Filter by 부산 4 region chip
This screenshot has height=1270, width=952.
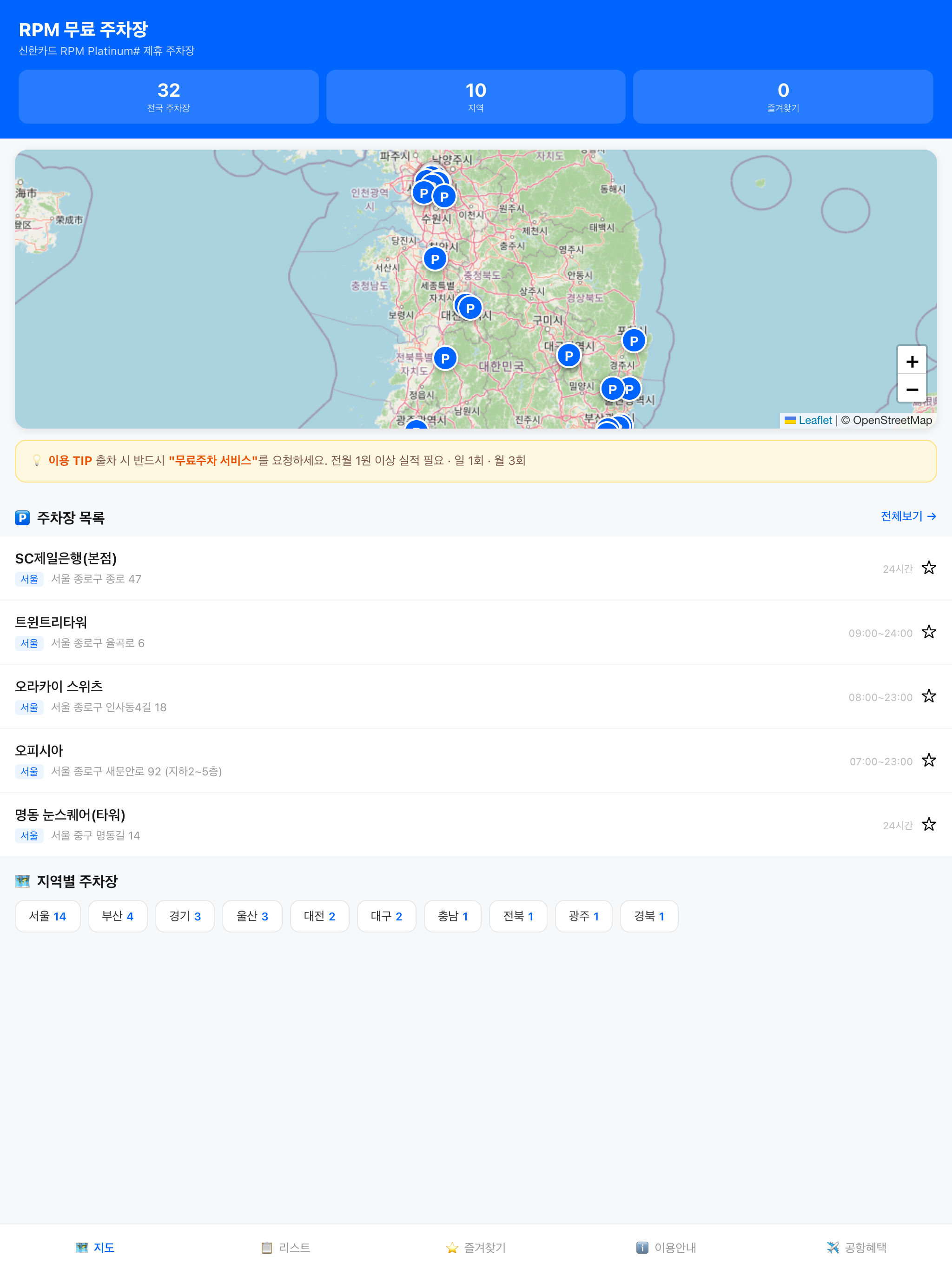118,916
